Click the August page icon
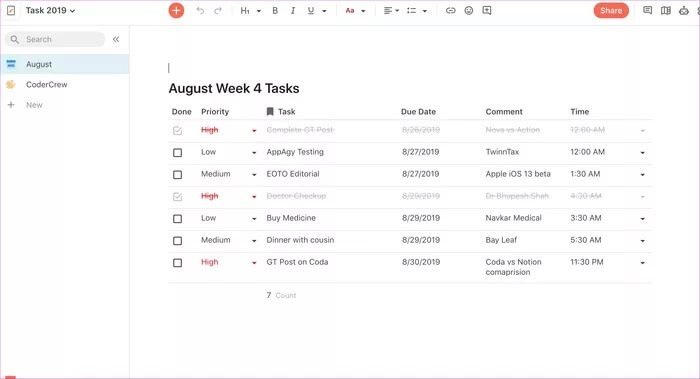Image resolution: width=700 pixels, height=379 pixels. point(11,64)
